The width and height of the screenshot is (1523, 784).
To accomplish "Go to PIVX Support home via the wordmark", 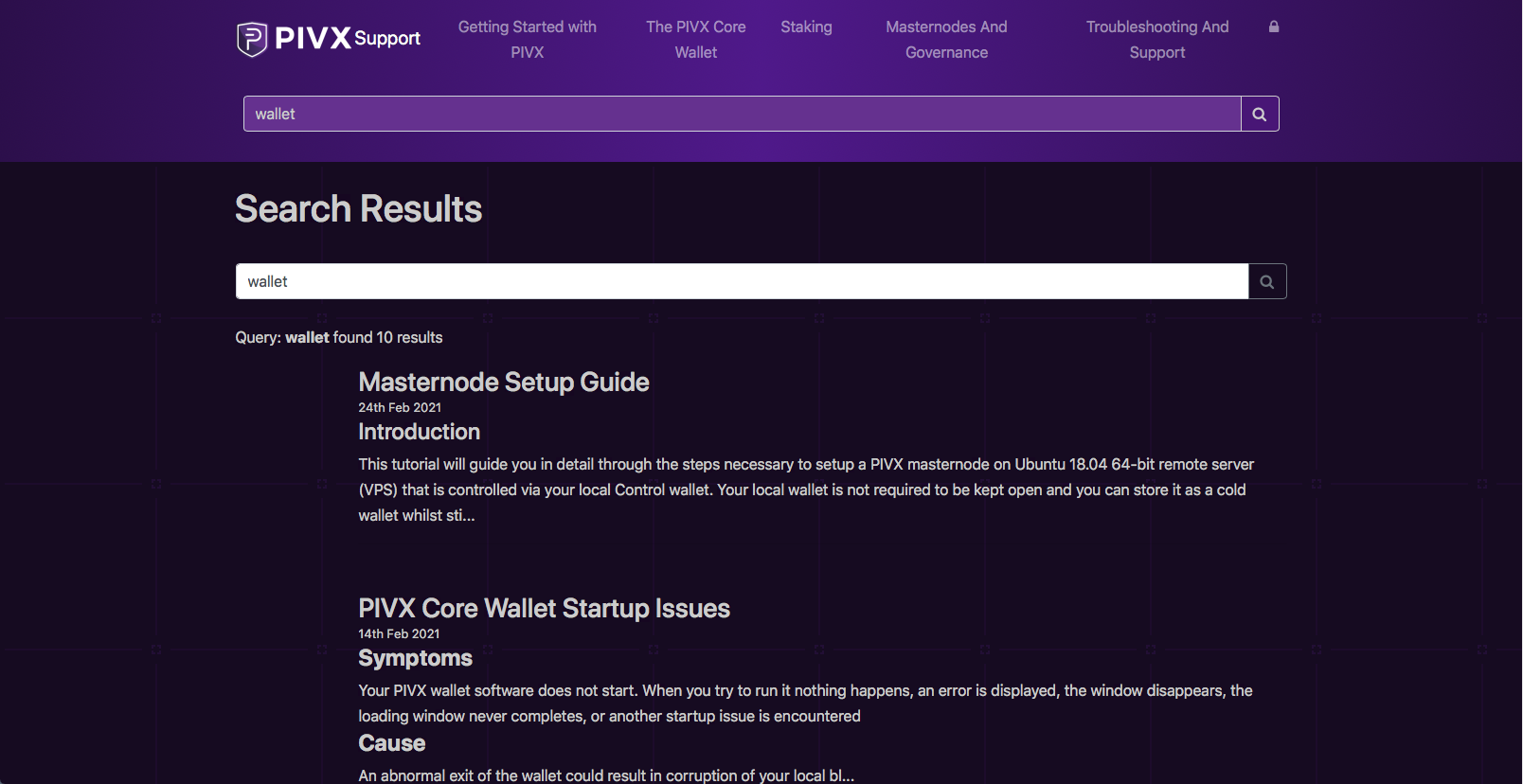I will coord(348,38).
